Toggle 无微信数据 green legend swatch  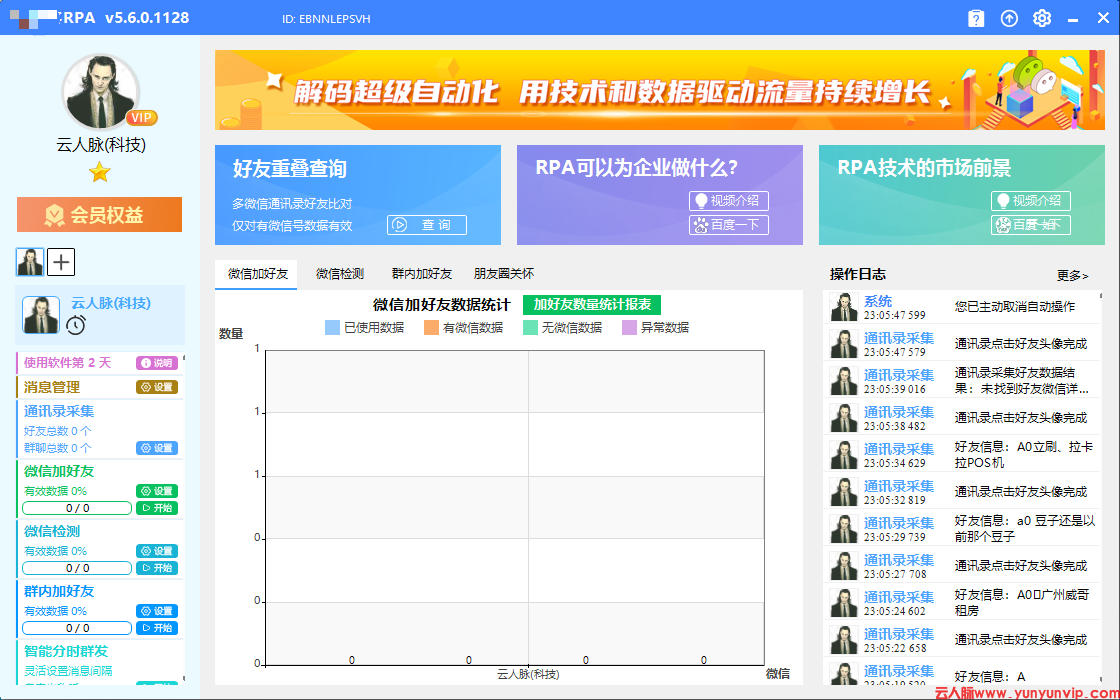pos(529,328)
